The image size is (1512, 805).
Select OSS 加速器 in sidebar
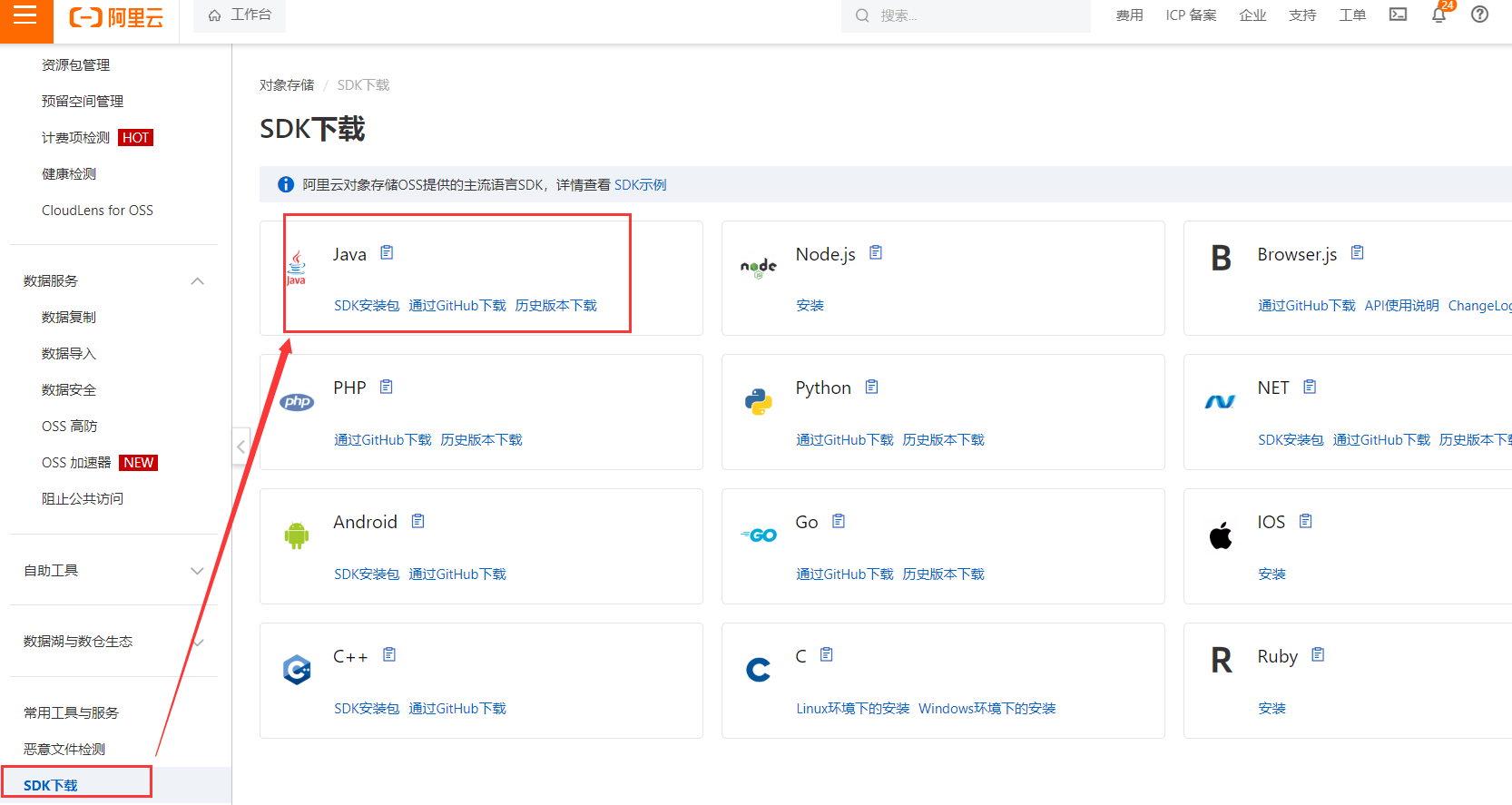[76, 463]
